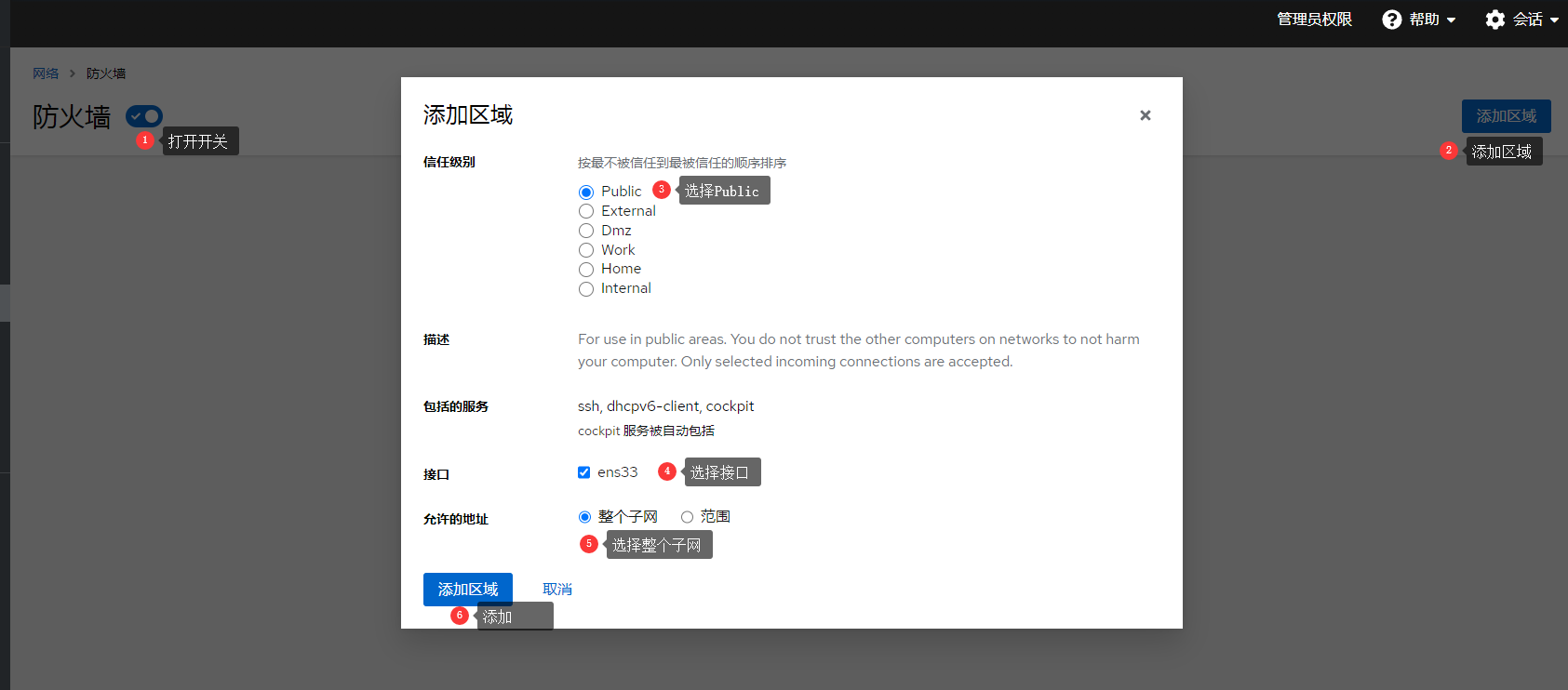Click the 按最不被信任到最被信任的顺序排序 hint text

pos(682,163)
